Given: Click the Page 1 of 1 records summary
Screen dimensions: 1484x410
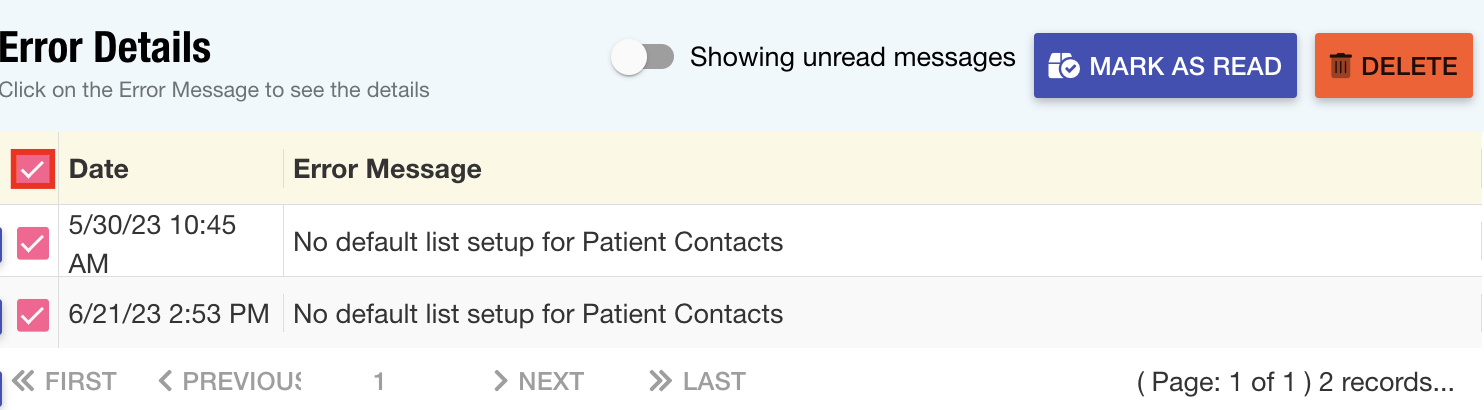Looking at the screenshot, I should point(1296,382).
